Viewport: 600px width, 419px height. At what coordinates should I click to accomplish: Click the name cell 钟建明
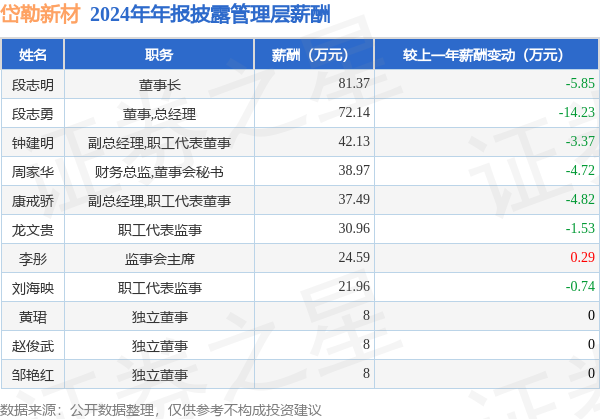point(33,143)
